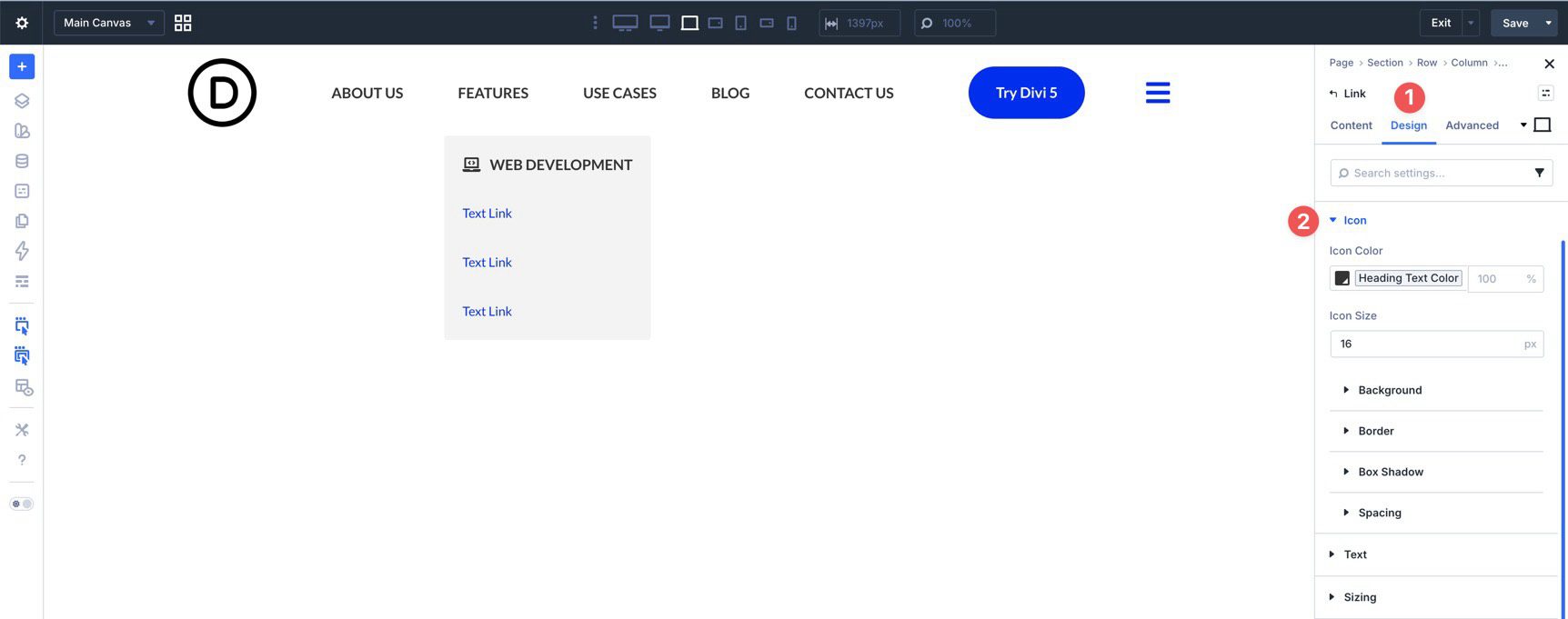The width and height of the screenshot is (1568, 619).
Task: Open breakpoint options three-dot menu
Action: pos(595,23)
